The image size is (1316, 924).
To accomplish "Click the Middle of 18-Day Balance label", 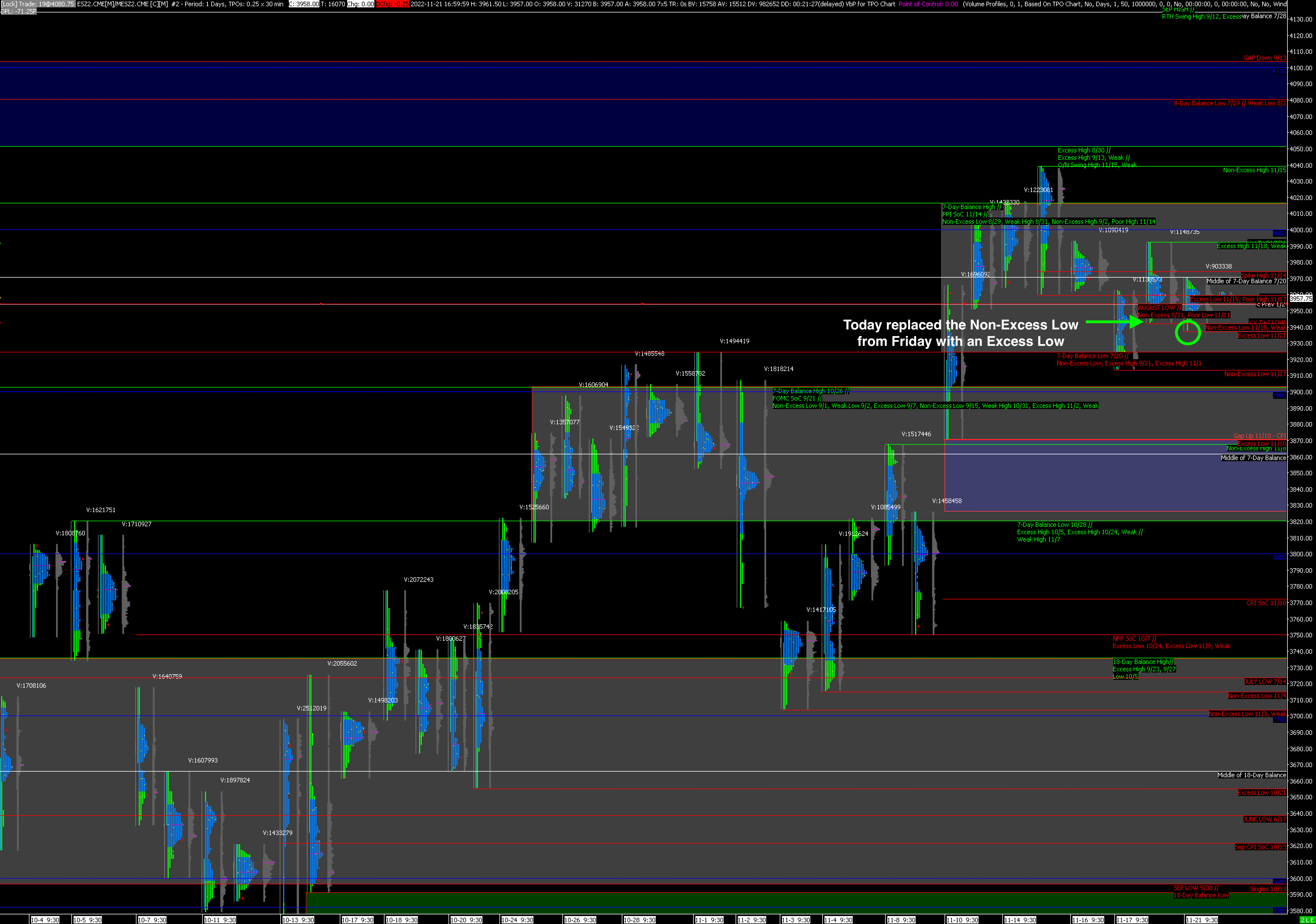I will click(1251, 775).
